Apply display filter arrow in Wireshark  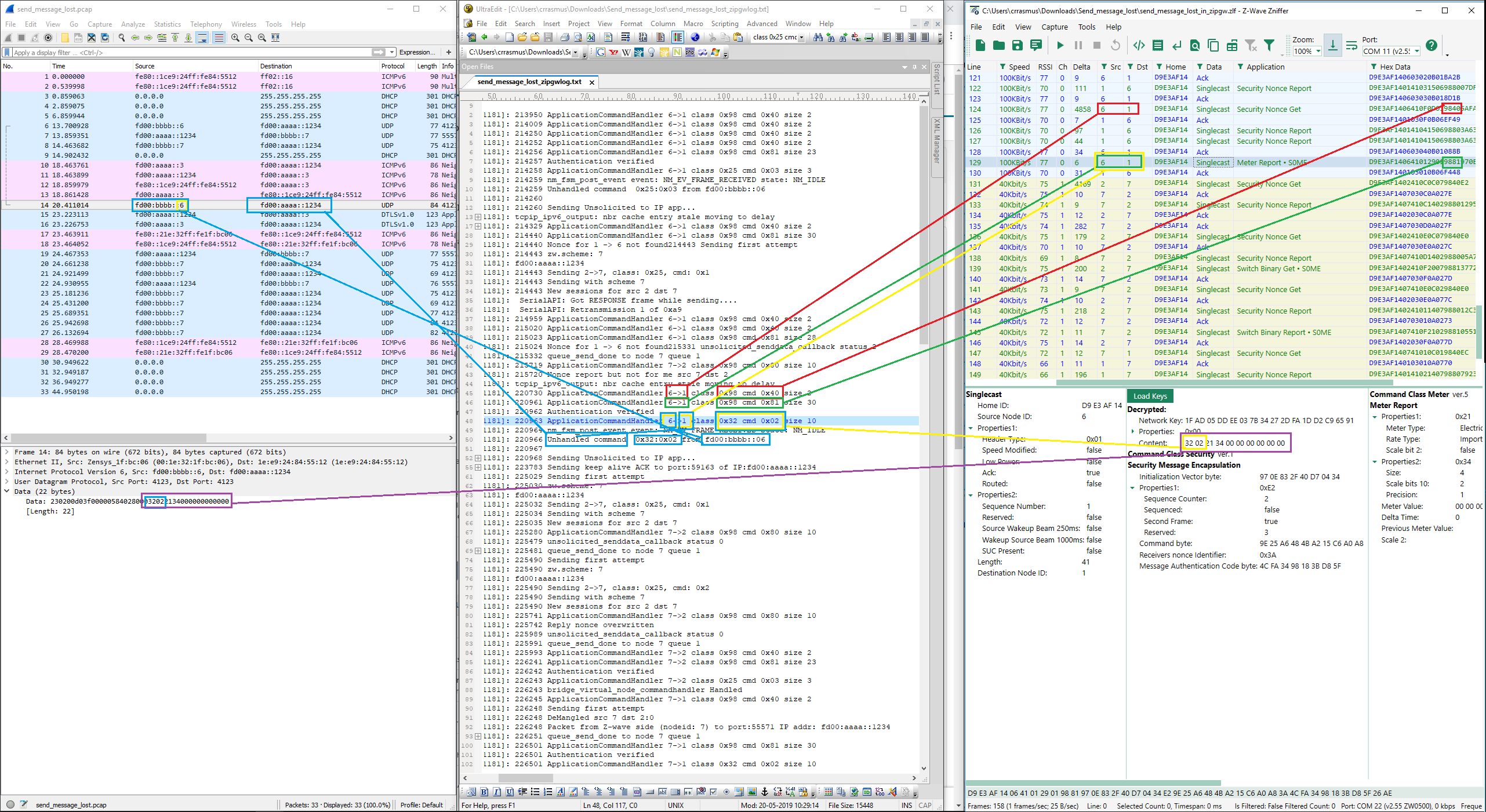[378, 52]
